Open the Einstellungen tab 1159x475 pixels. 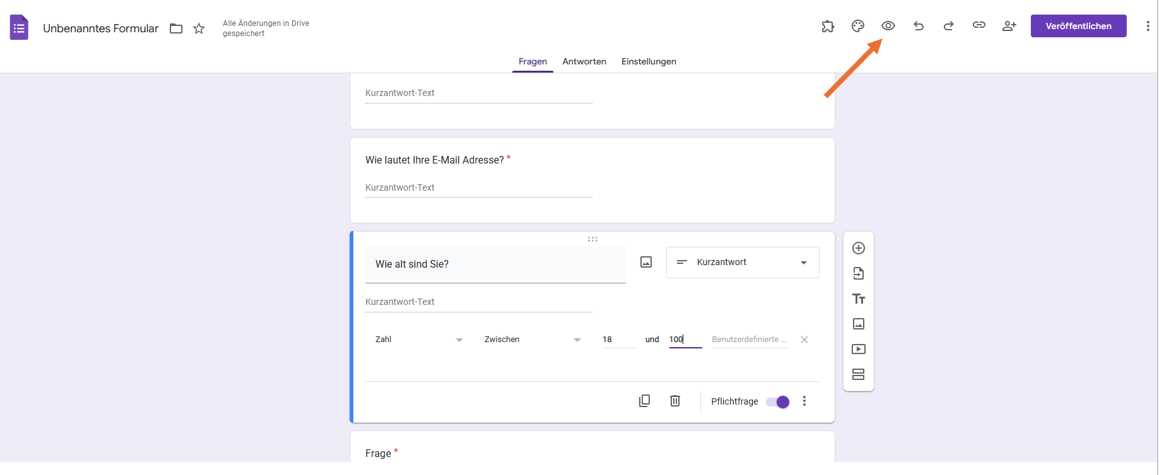click(648, 62)
